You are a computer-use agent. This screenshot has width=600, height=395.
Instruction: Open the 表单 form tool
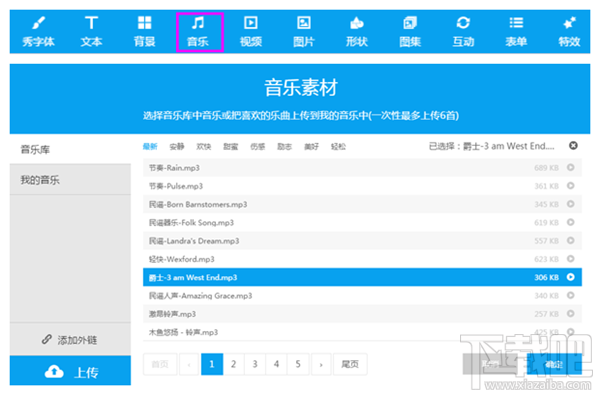(516, 32)
